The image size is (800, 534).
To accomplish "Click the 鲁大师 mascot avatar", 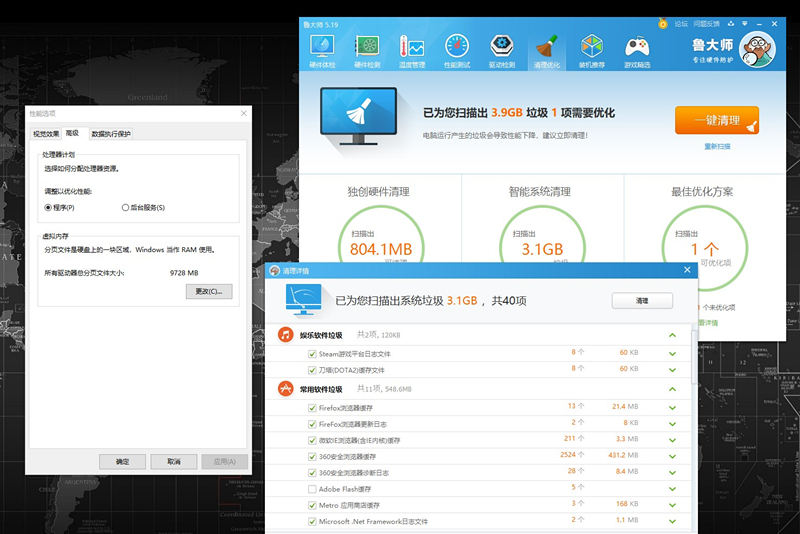I will click(x=758, y=49).
